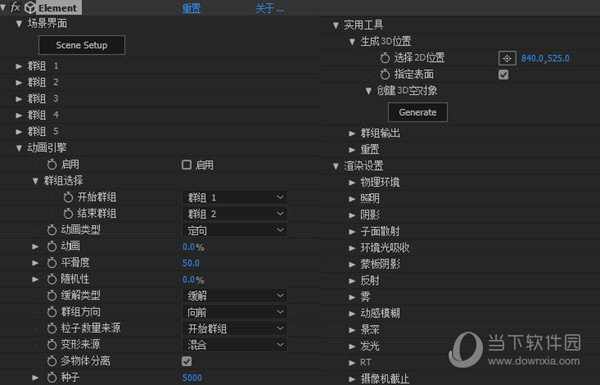Expand the 子面散射 settings
The height and width of the screenshot is (385, 600).
coord(352,232)
